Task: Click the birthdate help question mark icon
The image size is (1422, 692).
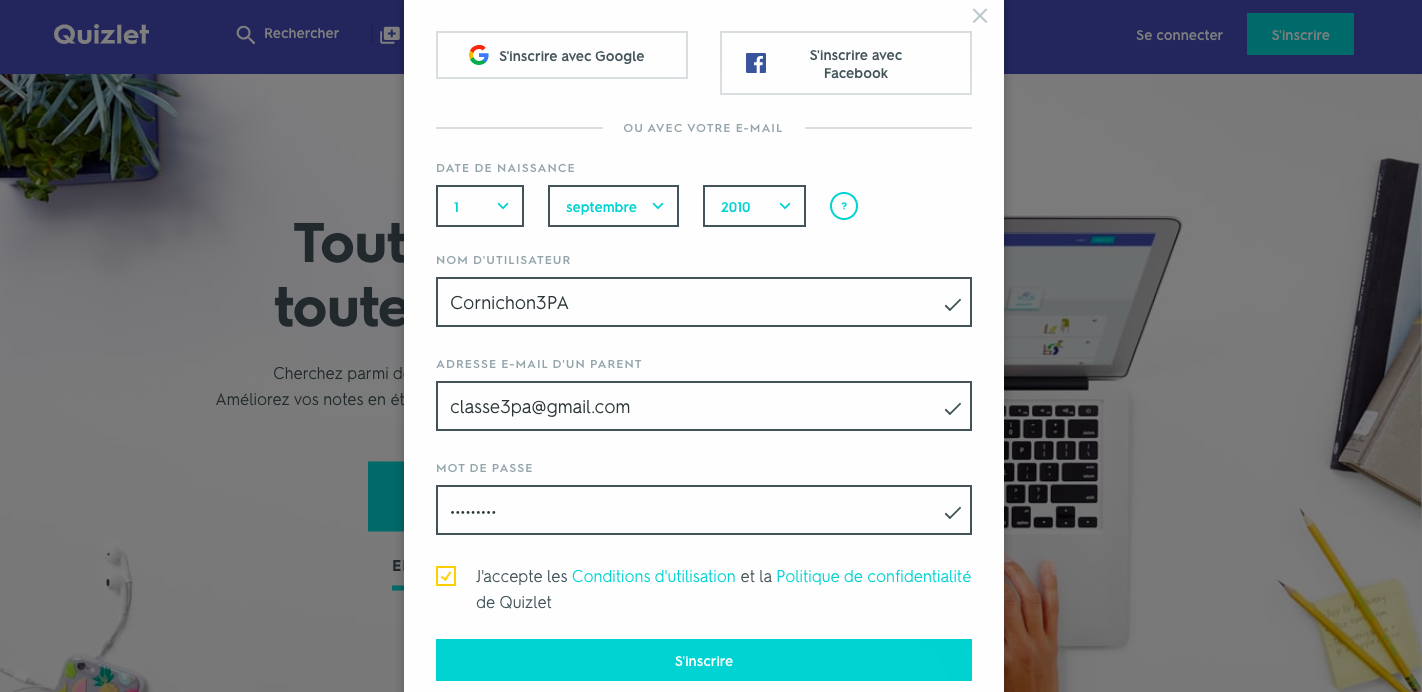Action: click(844, 207)
